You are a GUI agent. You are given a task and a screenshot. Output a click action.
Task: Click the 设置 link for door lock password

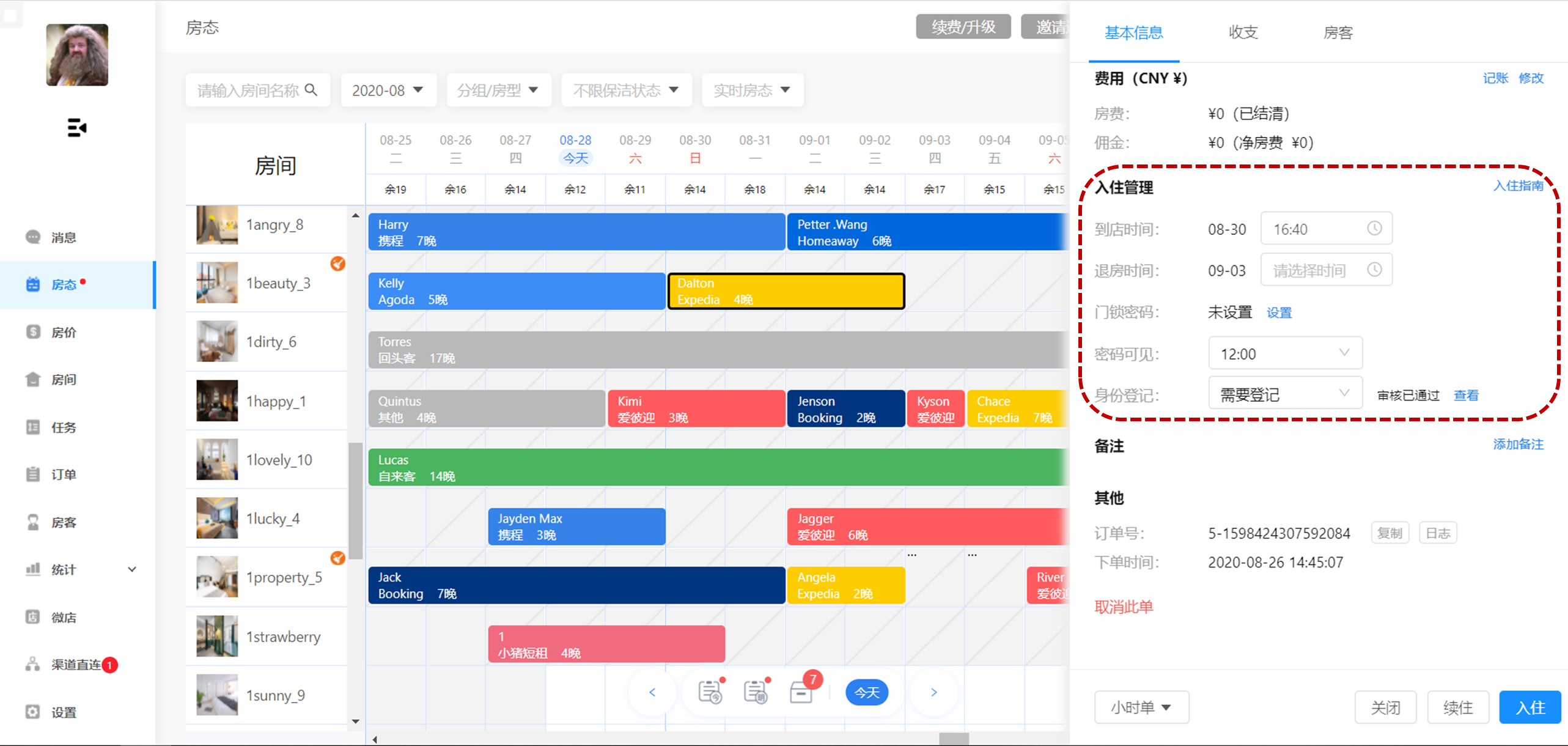coord(1279,313)
